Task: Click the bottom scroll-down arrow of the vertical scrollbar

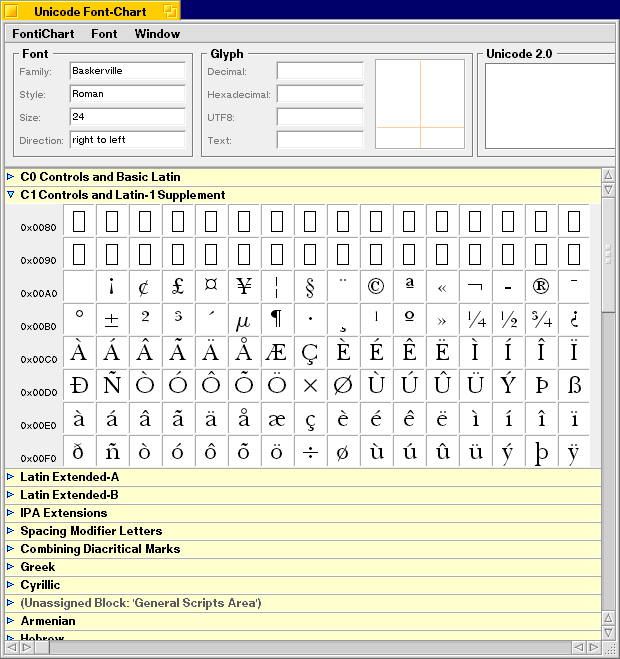Action: pyautogui.click(x=608, y=632)
